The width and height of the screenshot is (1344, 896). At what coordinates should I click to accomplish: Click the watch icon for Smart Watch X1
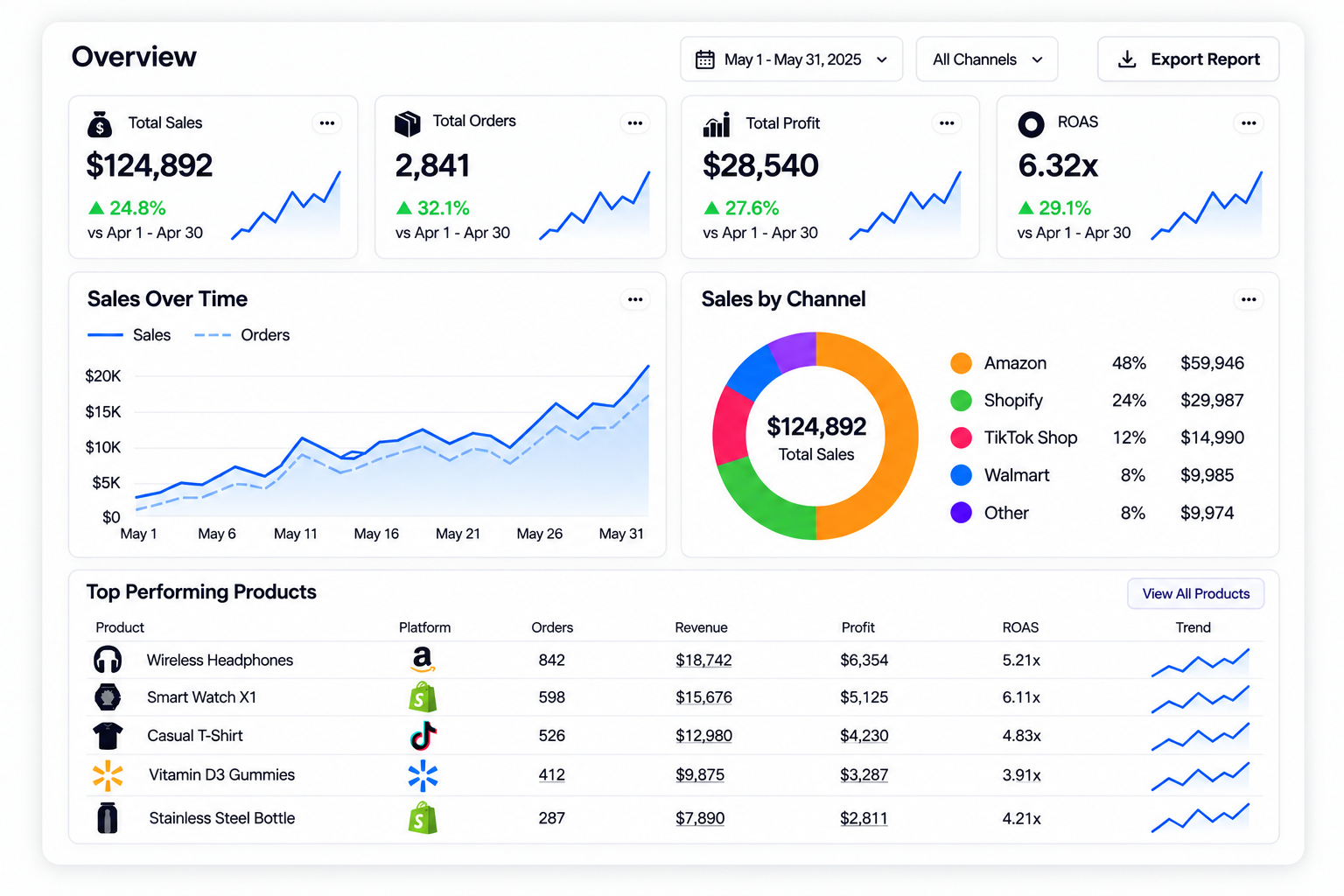tap(108, 697)
